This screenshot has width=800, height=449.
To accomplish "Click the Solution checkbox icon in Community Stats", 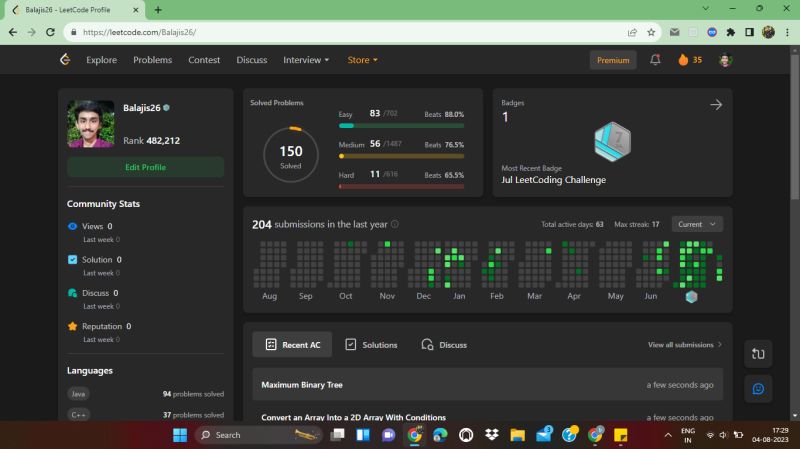I will pos(72,259).
